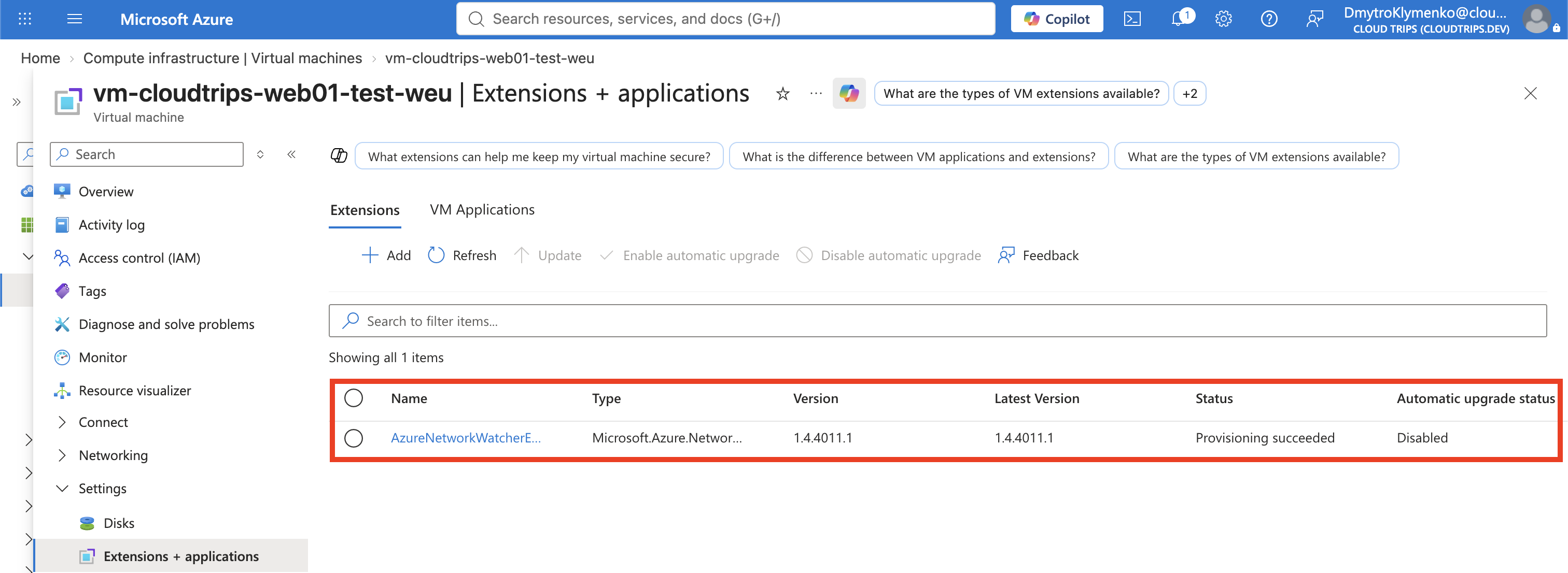1568x573 pixels.
Task: Focus the global search resources box
Action: click(x=725, y=19)
